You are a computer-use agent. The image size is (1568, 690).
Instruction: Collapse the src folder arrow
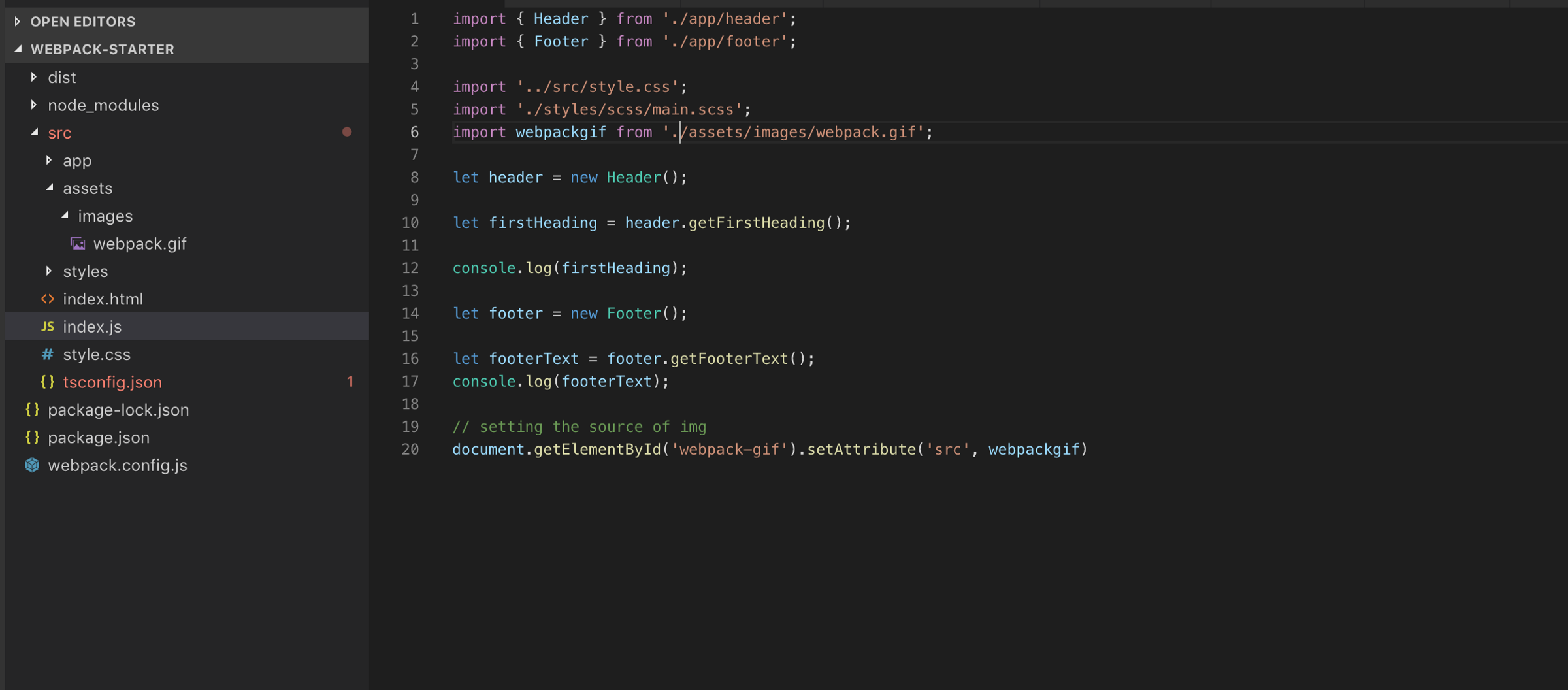34,133
